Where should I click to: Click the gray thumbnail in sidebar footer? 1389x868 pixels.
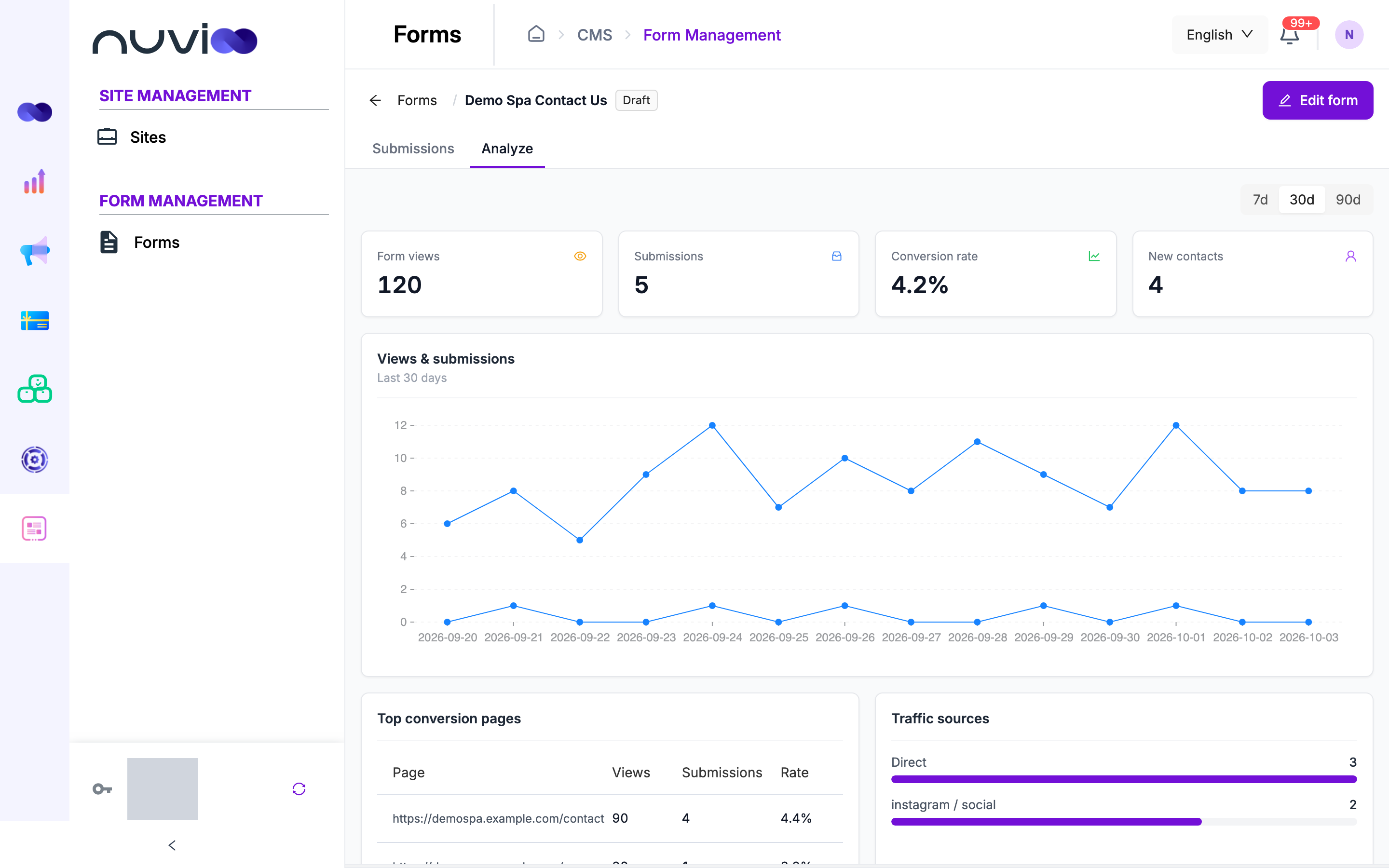coord(163,789)
